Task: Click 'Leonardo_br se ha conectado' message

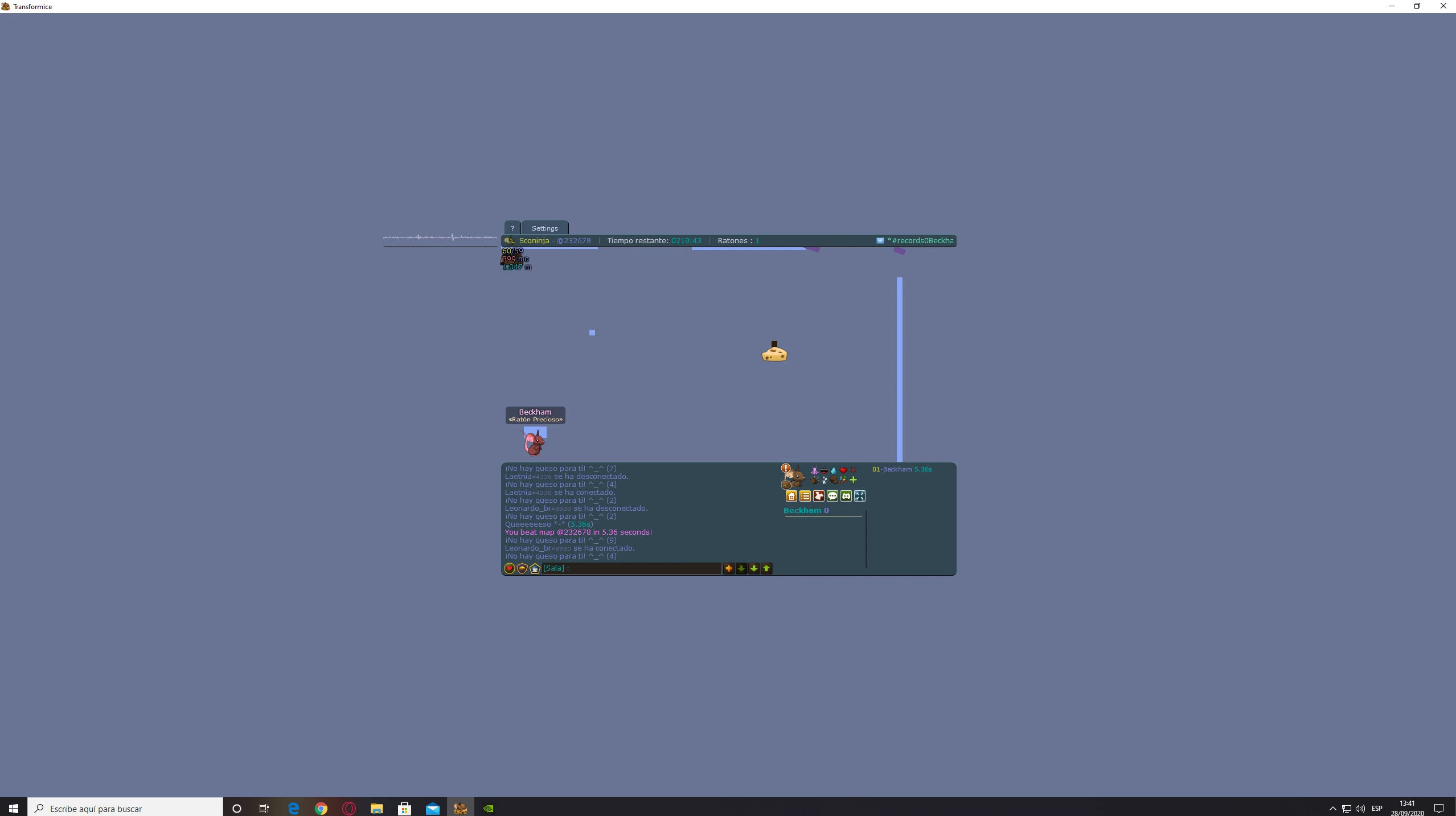Action: 569,548
